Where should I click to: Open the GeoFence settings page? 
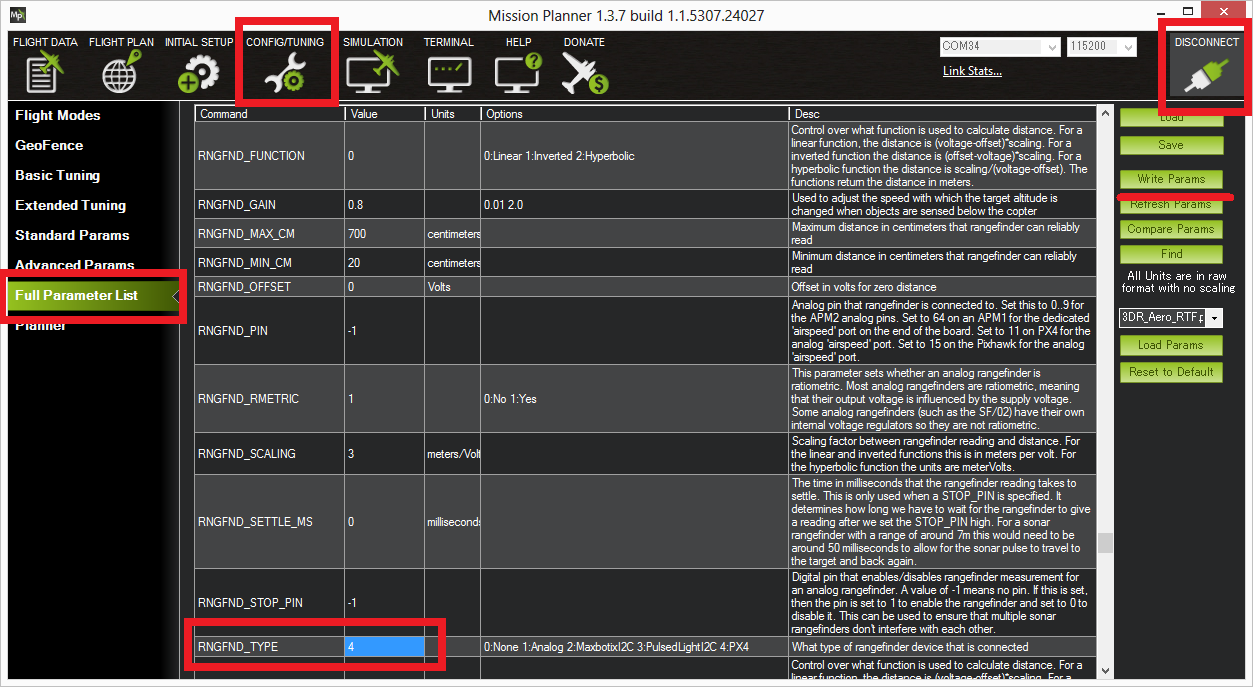(x=49, y=145)
